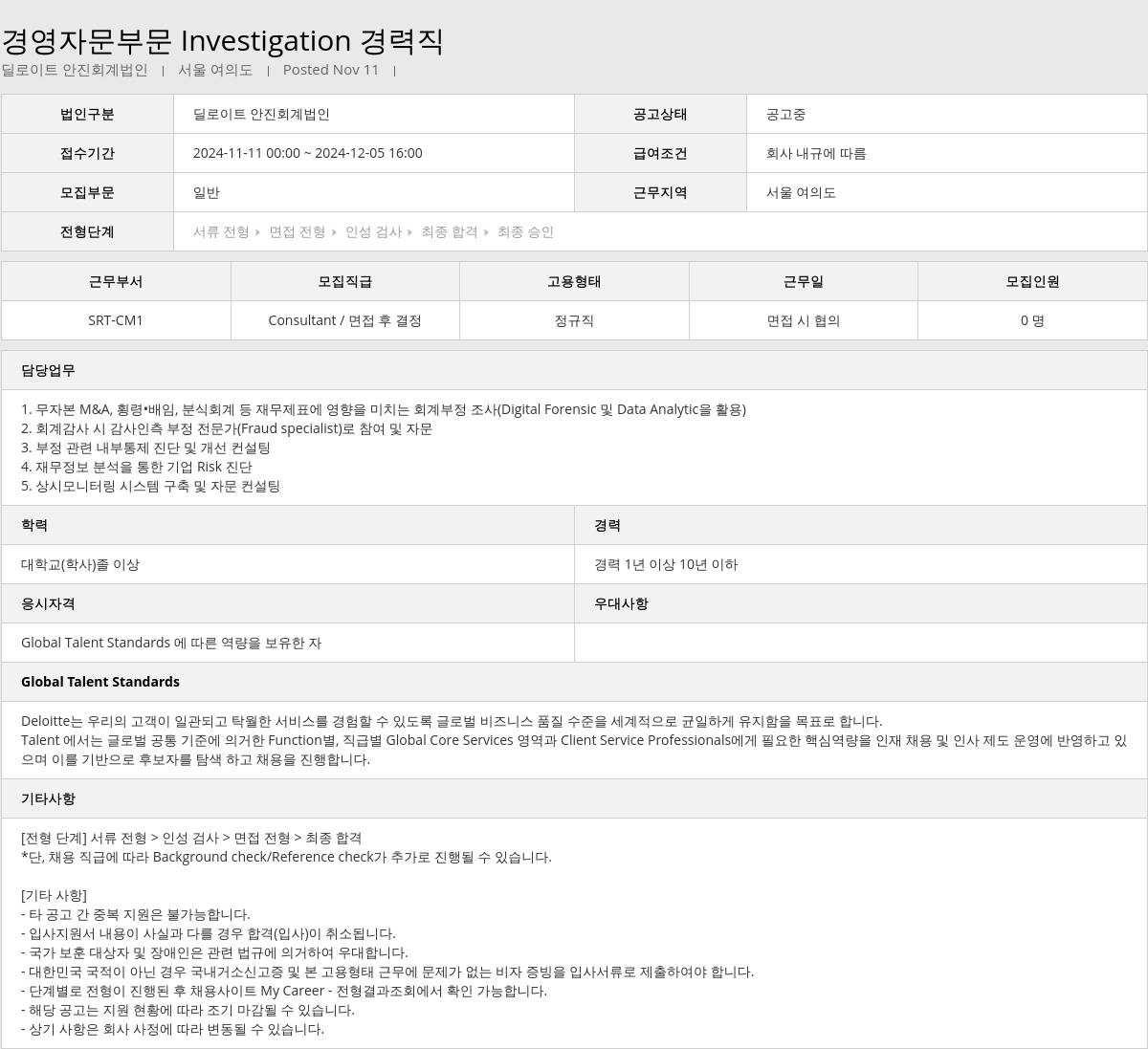Screen dimensions: 1148x1049
Task: Select the 고용형태 column header
Action: (574, 281)
